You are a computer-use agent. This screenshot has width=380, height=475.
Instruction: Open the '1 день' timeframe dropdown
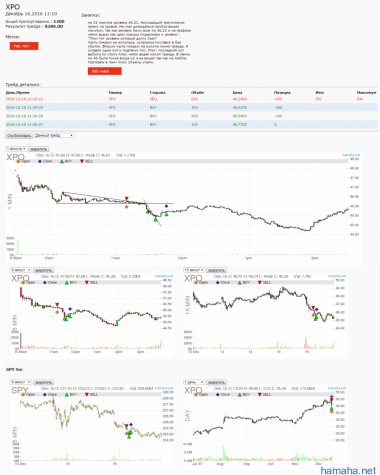point(194,382)
